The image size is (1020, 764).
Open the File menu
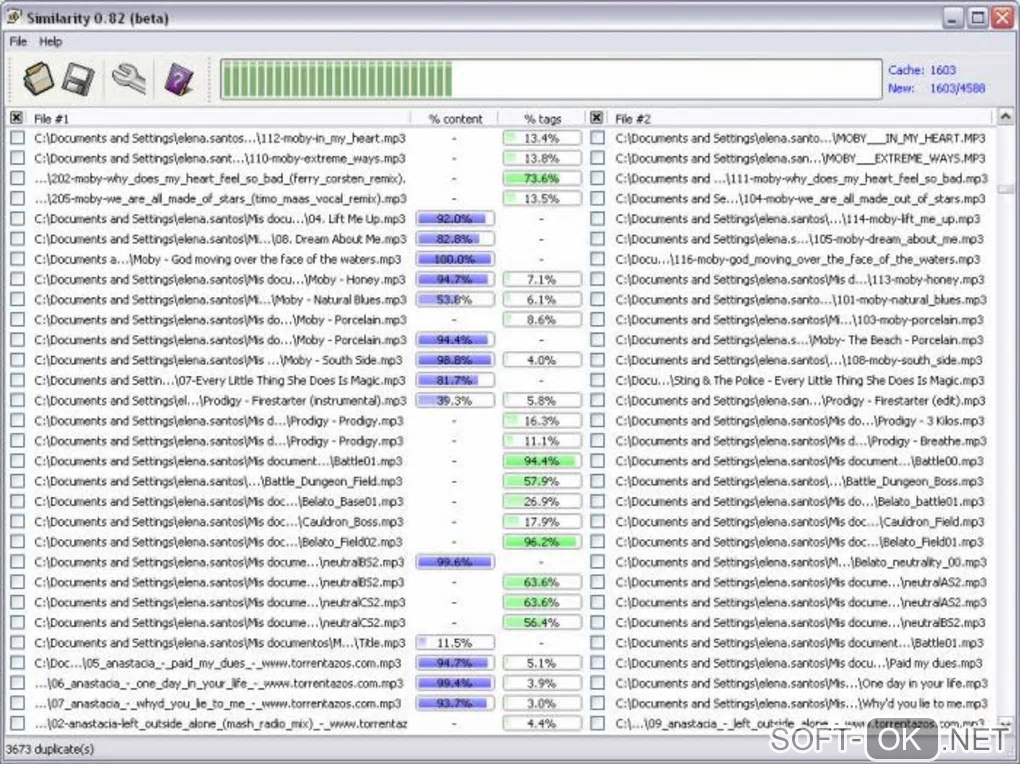point(18,42)
